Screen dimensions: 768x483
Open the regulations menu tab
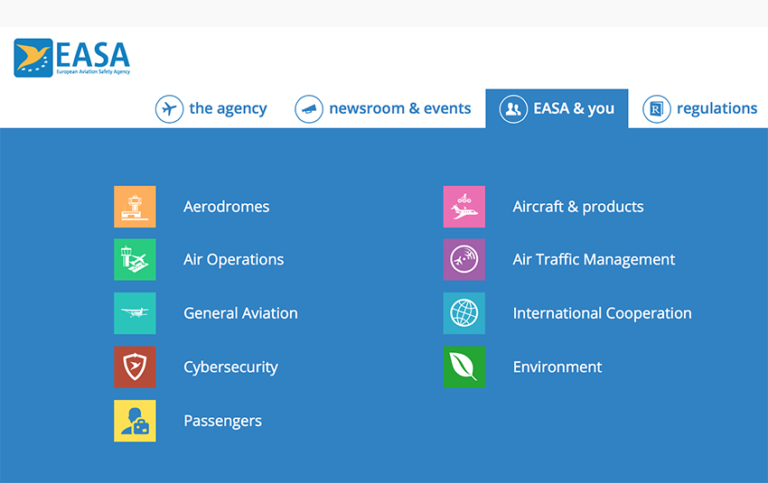point(700,109)
